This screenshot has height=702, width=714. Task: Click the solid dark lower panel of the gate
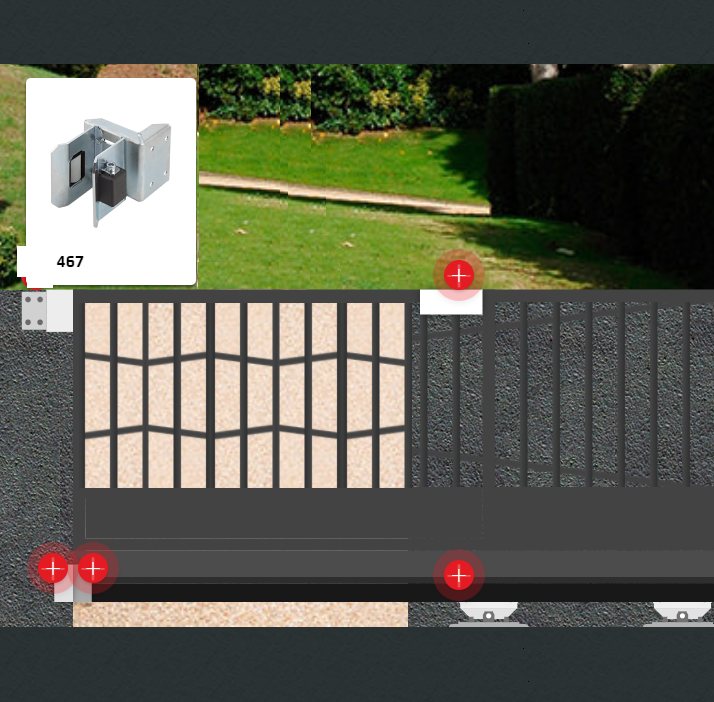tap(245, 517)
